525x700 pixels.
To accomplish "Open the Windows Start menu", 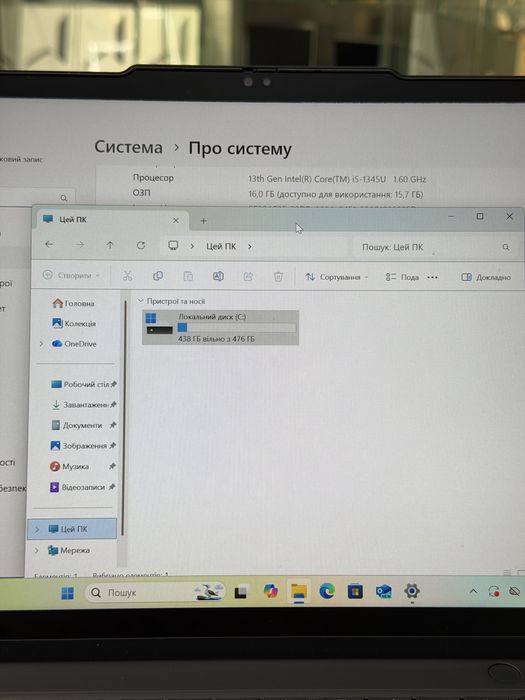I will click(67, 593).
